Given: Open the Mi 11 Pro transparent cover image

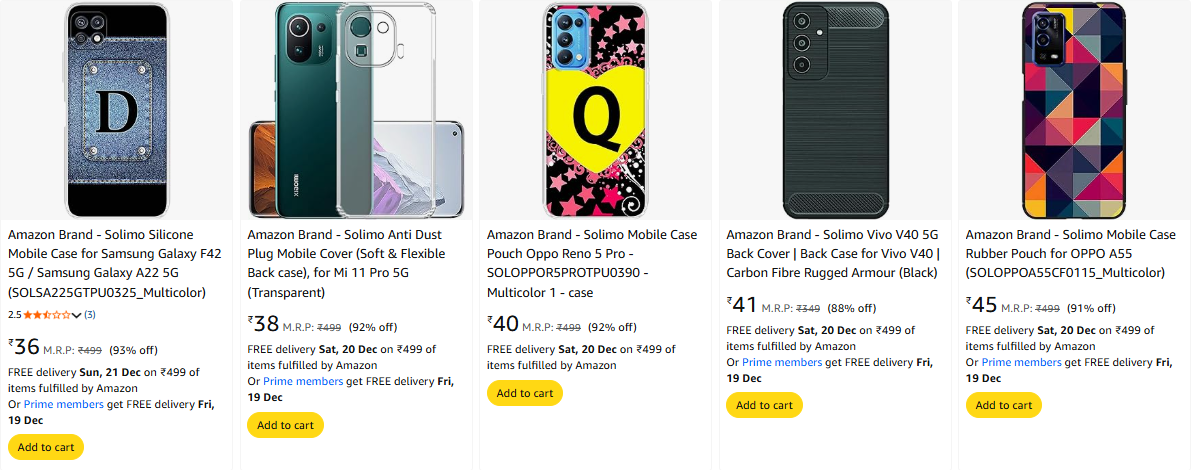Looking at the screenshot, I should pos(355,108).
